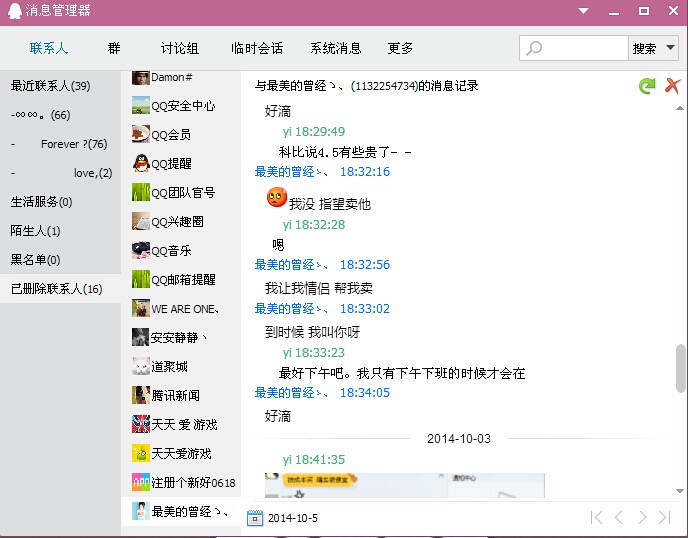Open the image thumbnail sent at 18:41:35
The width and height of the screenshot is (688, 538).
[x=405, y=485]
